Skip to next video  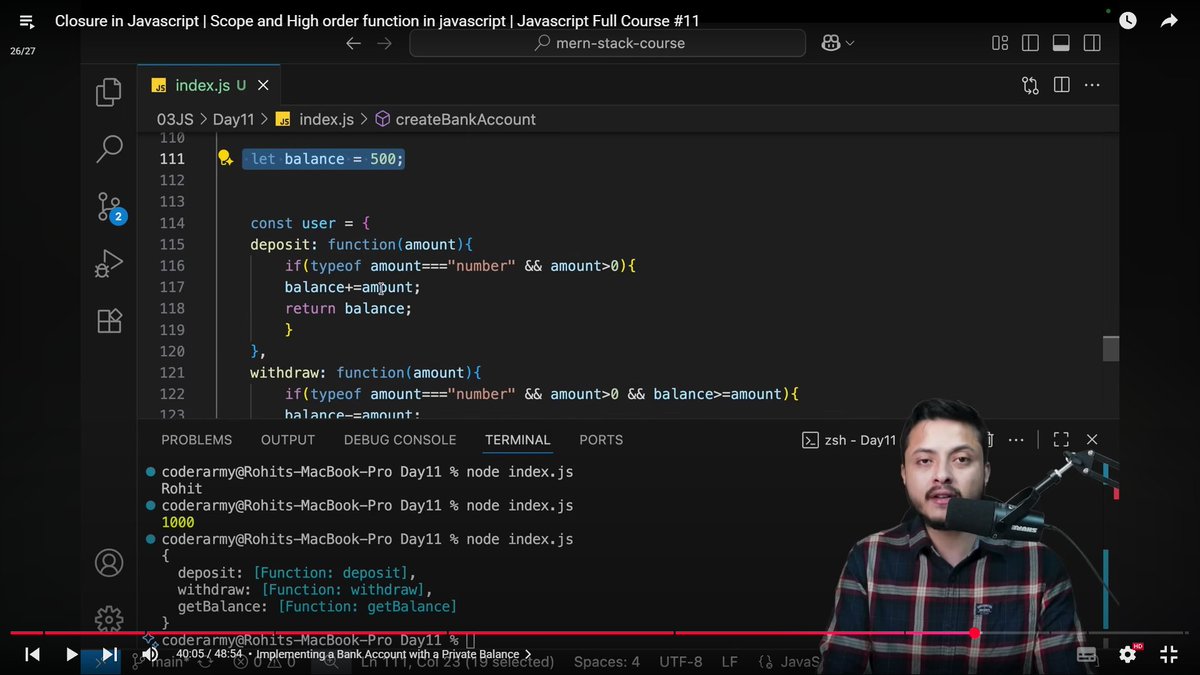(110, 654)
